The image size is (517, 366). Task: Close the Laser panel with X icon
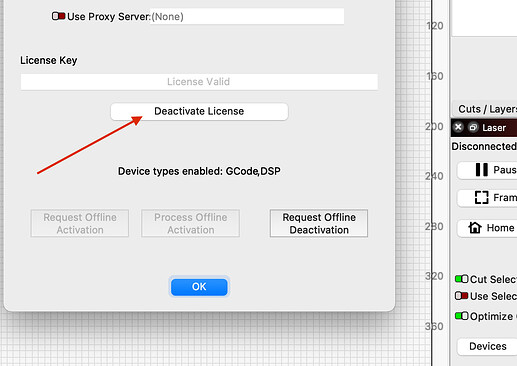[x=458, y=127]
